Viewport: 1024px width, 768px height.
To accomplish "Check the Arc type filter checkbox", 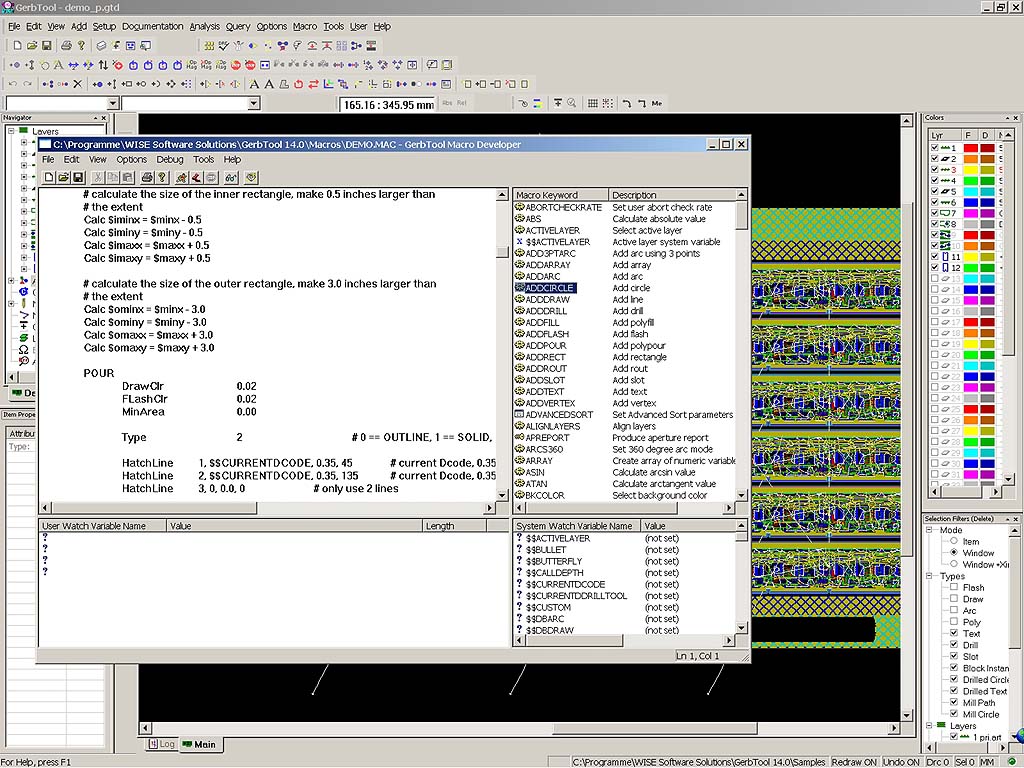I will (x=954, y=610).
